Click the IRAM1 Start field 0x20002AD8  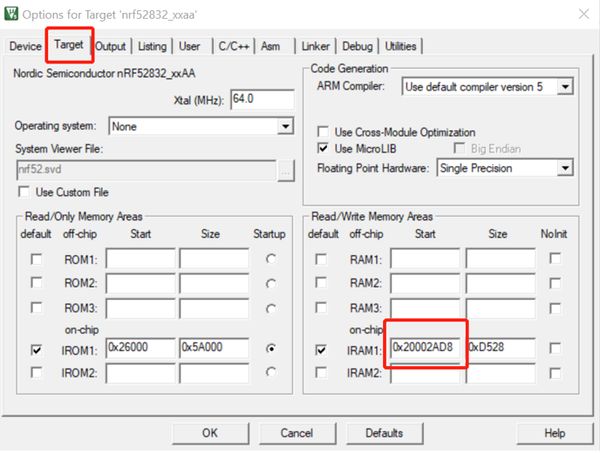click(425, 348)
